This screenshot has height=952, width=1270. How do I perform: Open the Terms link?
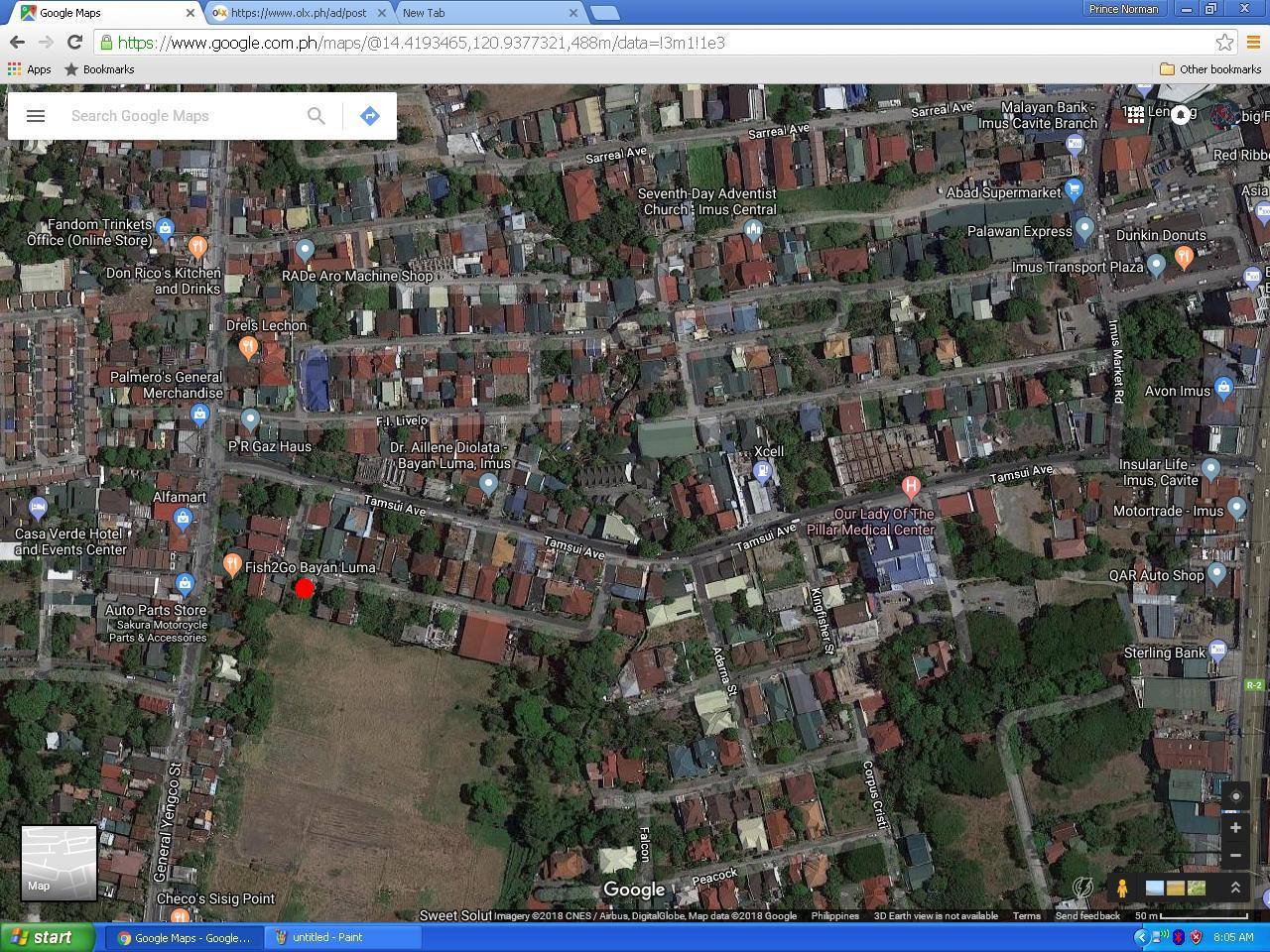pyautogui.click(x=1026, y=916)
